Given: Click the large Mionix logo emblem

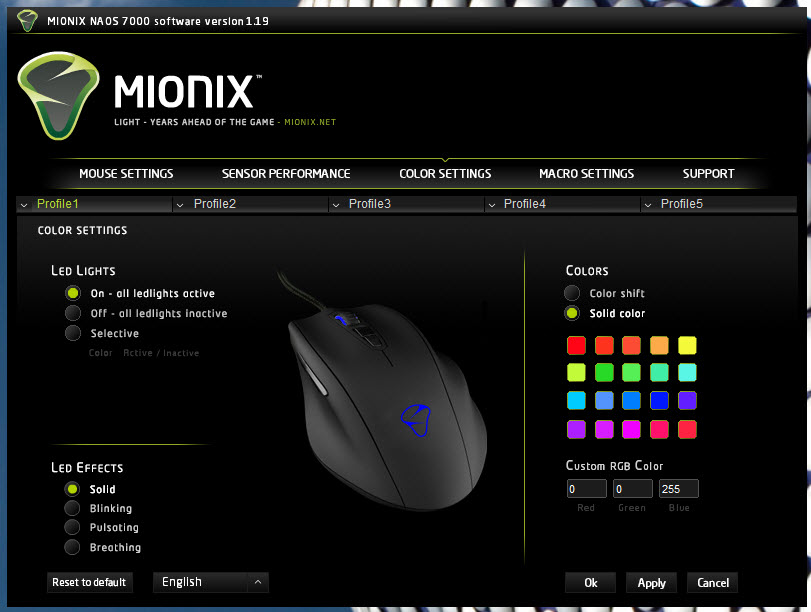Looking at the screenshot, I should point(58,96).
